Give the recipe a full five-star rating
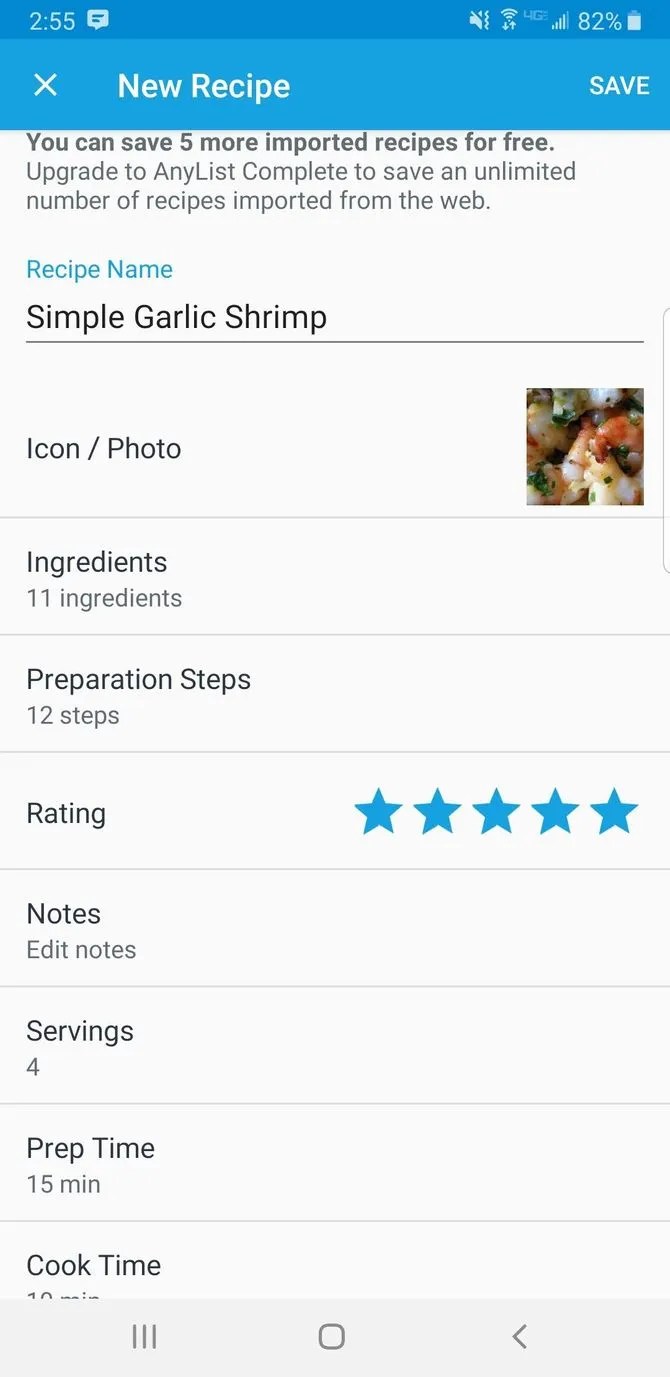Viewport: 670px width, 1377px height. click(613, 811)
